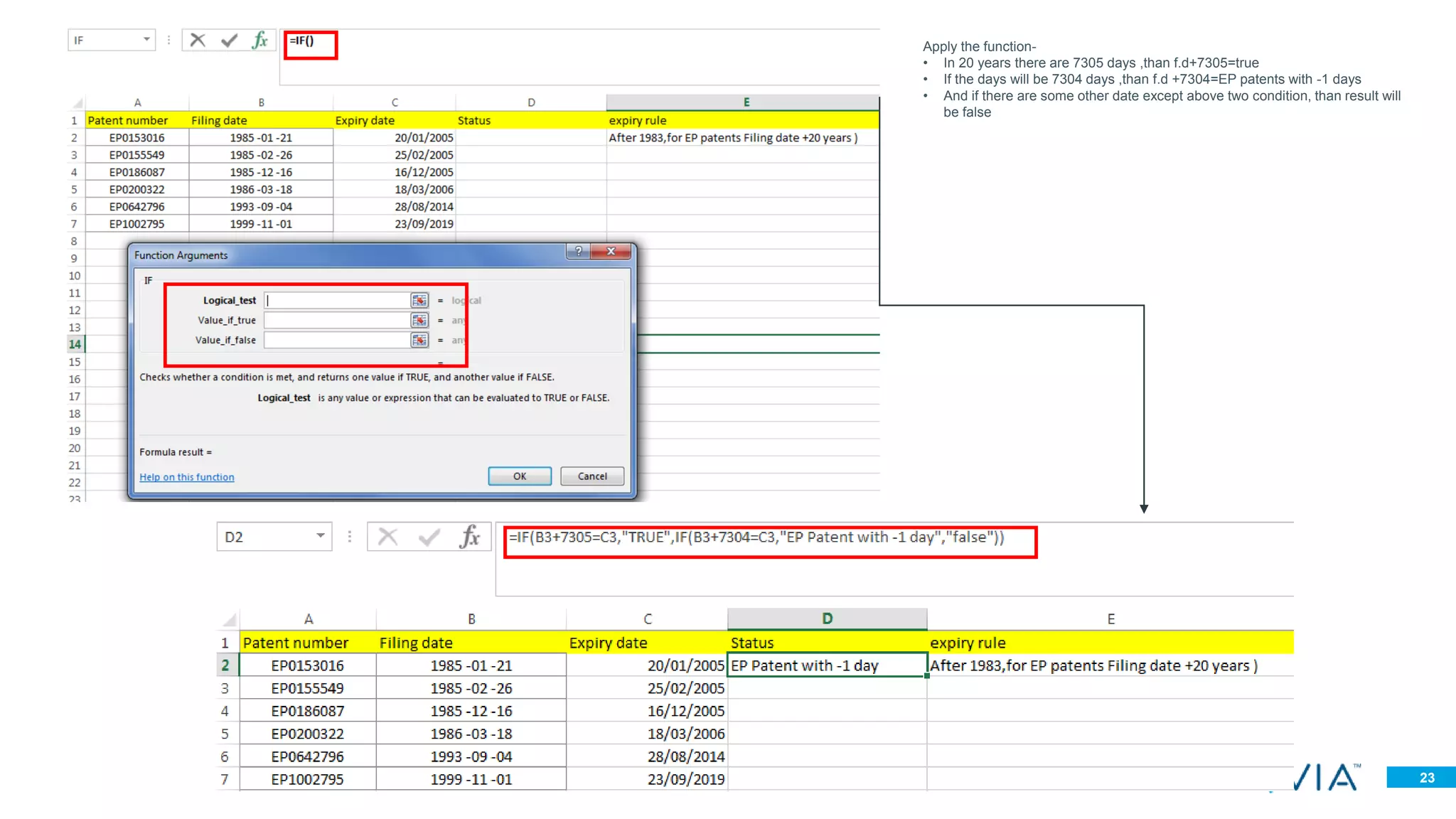The image size is (1456, 819).
Task: Click bottom sheet expiry date 23/09/2019
Action: pos(647,779)
